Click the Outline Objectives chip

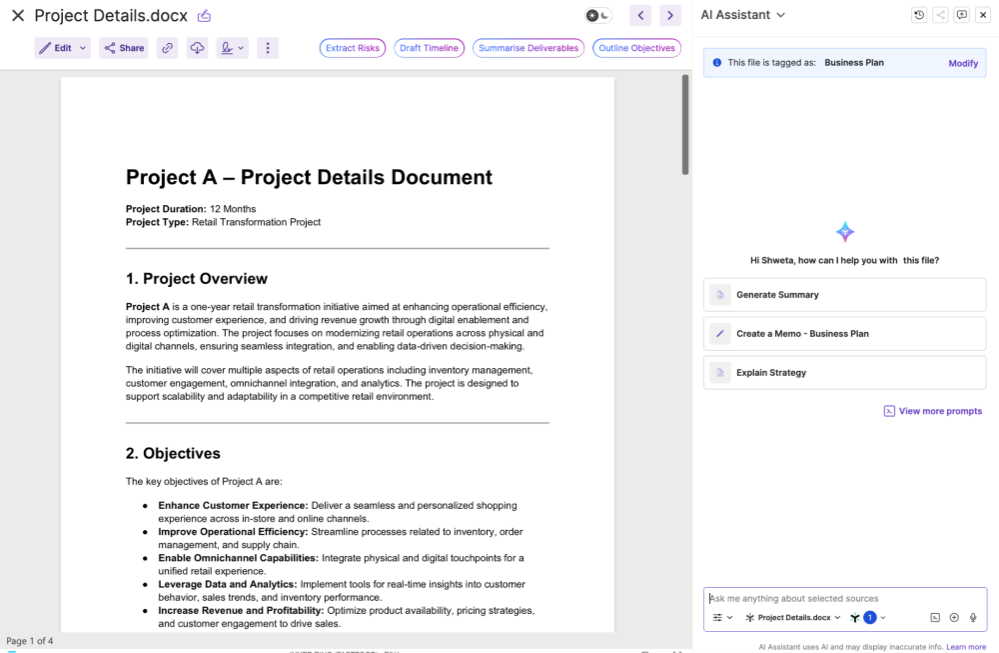click(636, 48)
